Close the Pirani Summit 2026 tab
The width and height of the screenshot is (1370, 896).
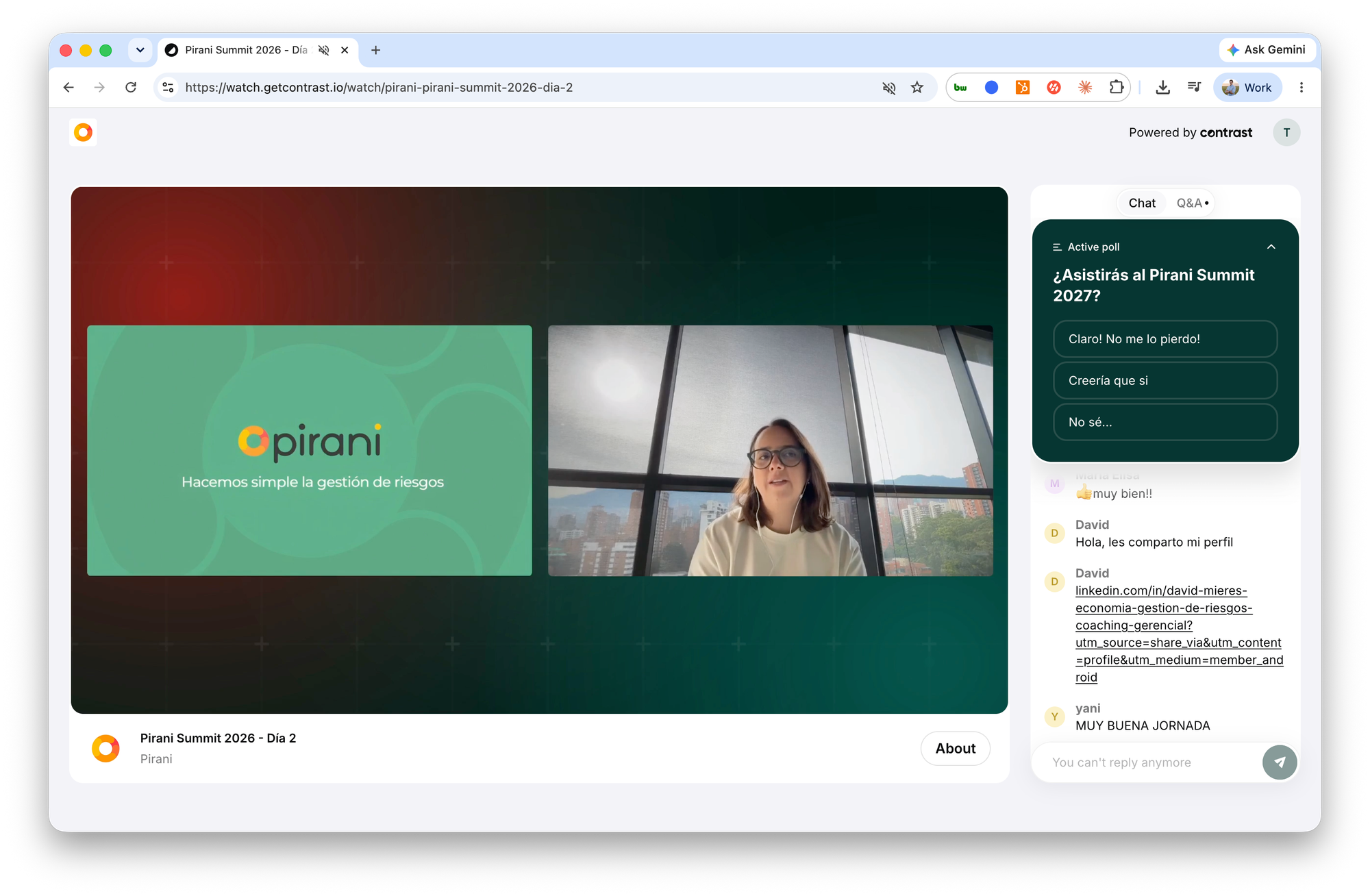345,50
